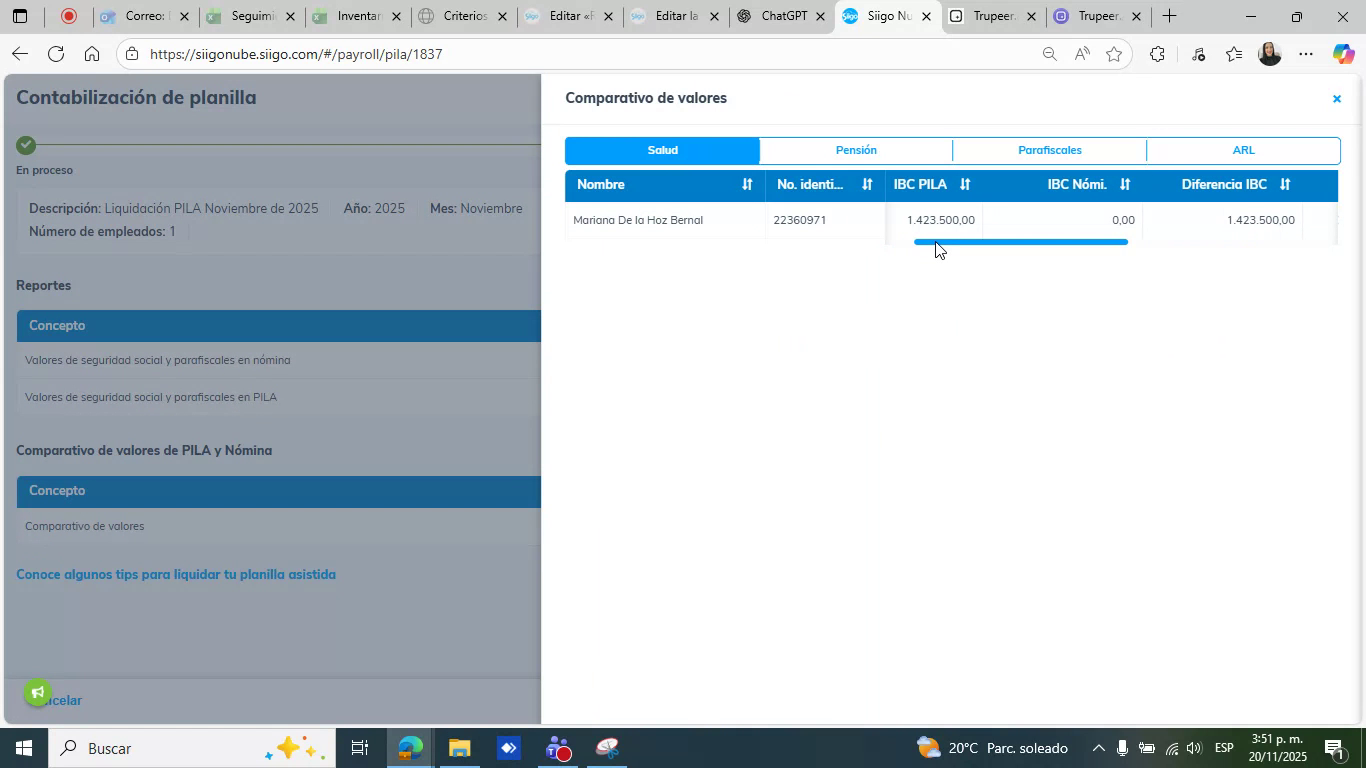1366x768 pixels.
Task: Click the taskbar Buscar search box
Action: point(191,748)
